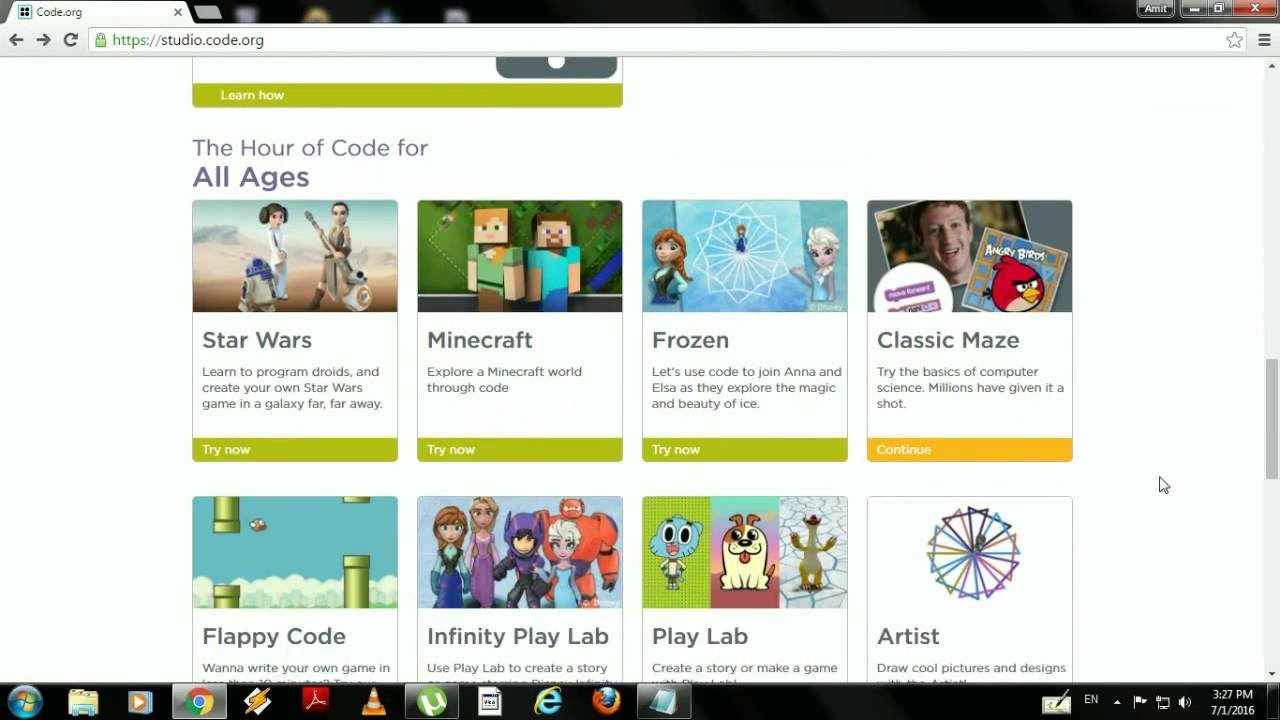The width and height of the screenshot is (1280, 720).
Task: Open the Chrome menu hamburger icon
Action: 1264,40
